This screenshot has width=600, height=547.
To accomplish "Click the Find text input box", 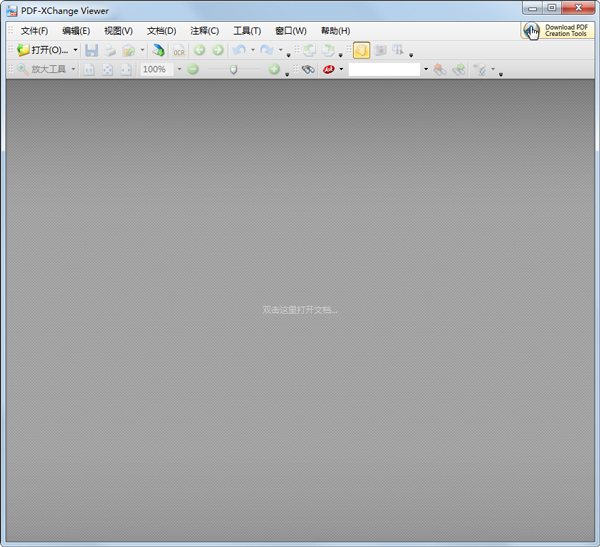I will click(385, 69).
